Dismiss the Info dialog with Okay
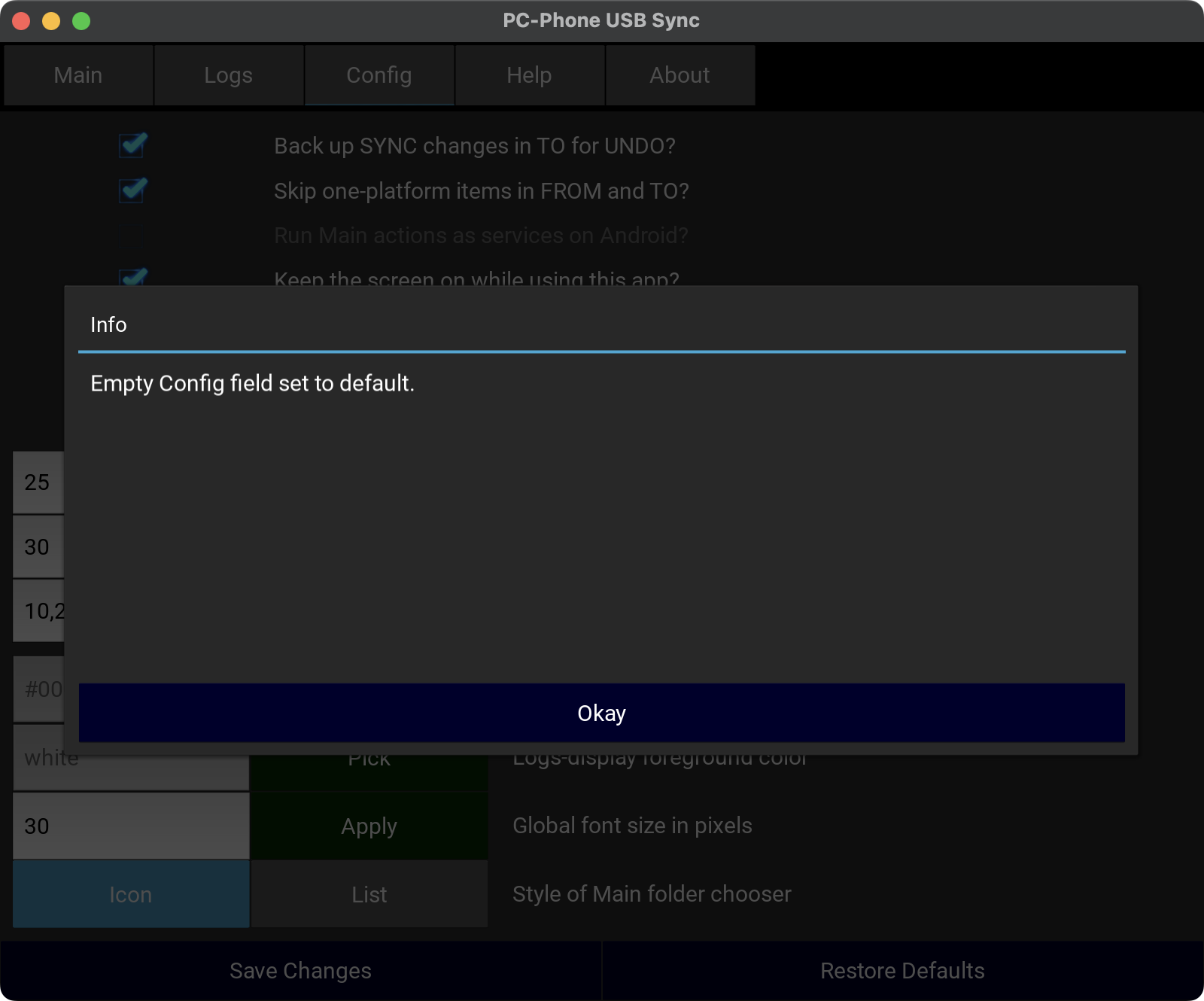1204x1001 pixels. pyautogui.click(x=601, y=713)
